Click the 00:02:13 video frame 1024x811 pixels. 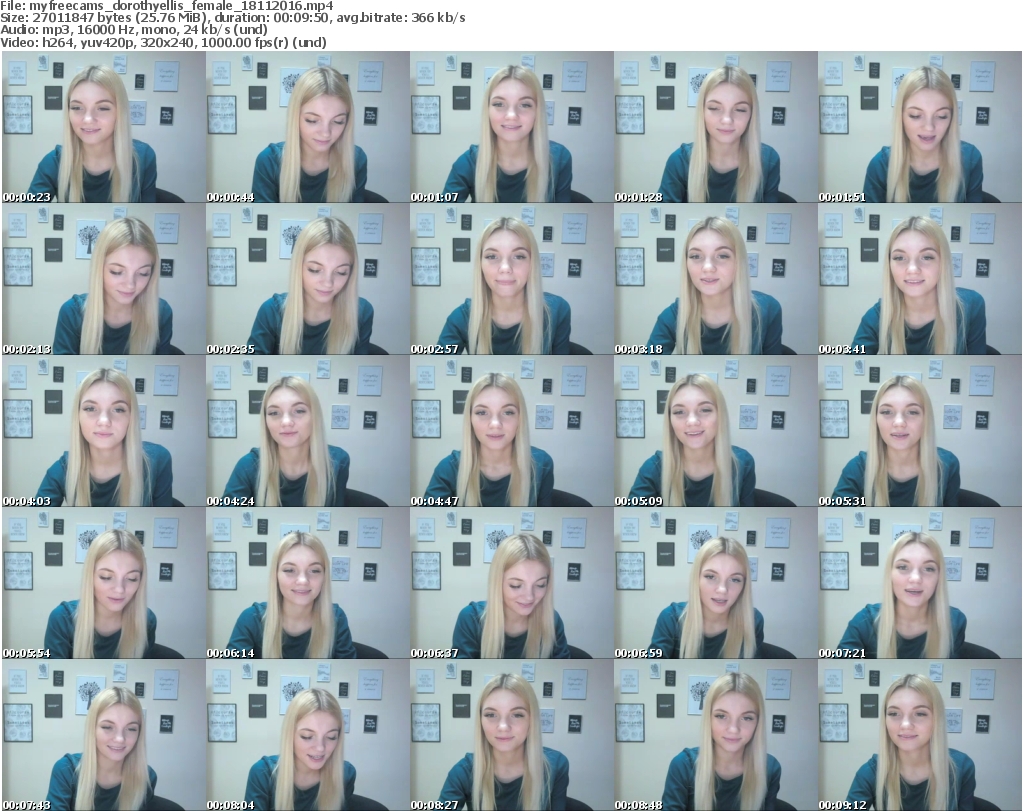[102, 279]
